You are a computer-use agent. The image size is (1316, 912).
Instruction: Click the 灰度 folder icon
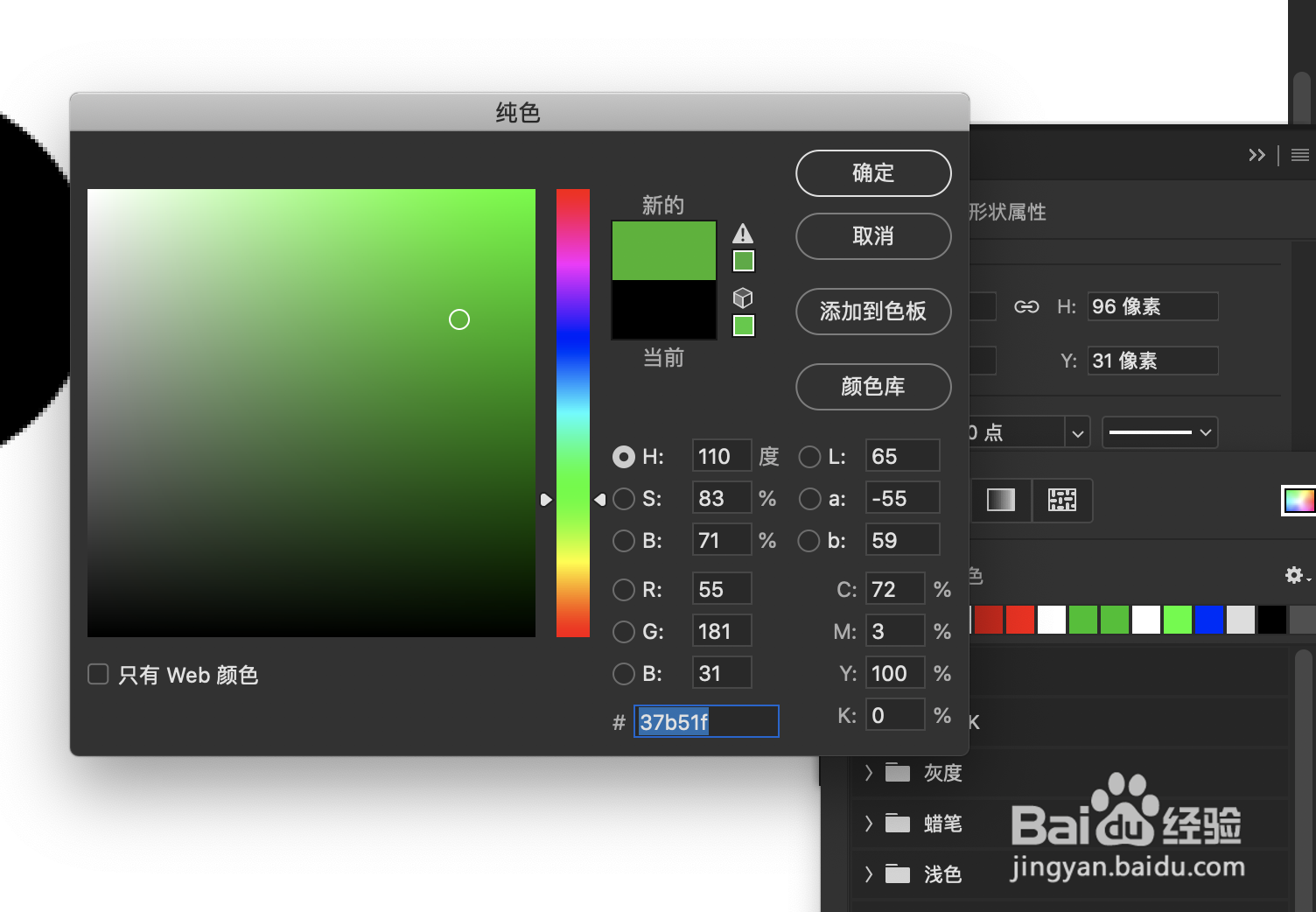[898, 772]
